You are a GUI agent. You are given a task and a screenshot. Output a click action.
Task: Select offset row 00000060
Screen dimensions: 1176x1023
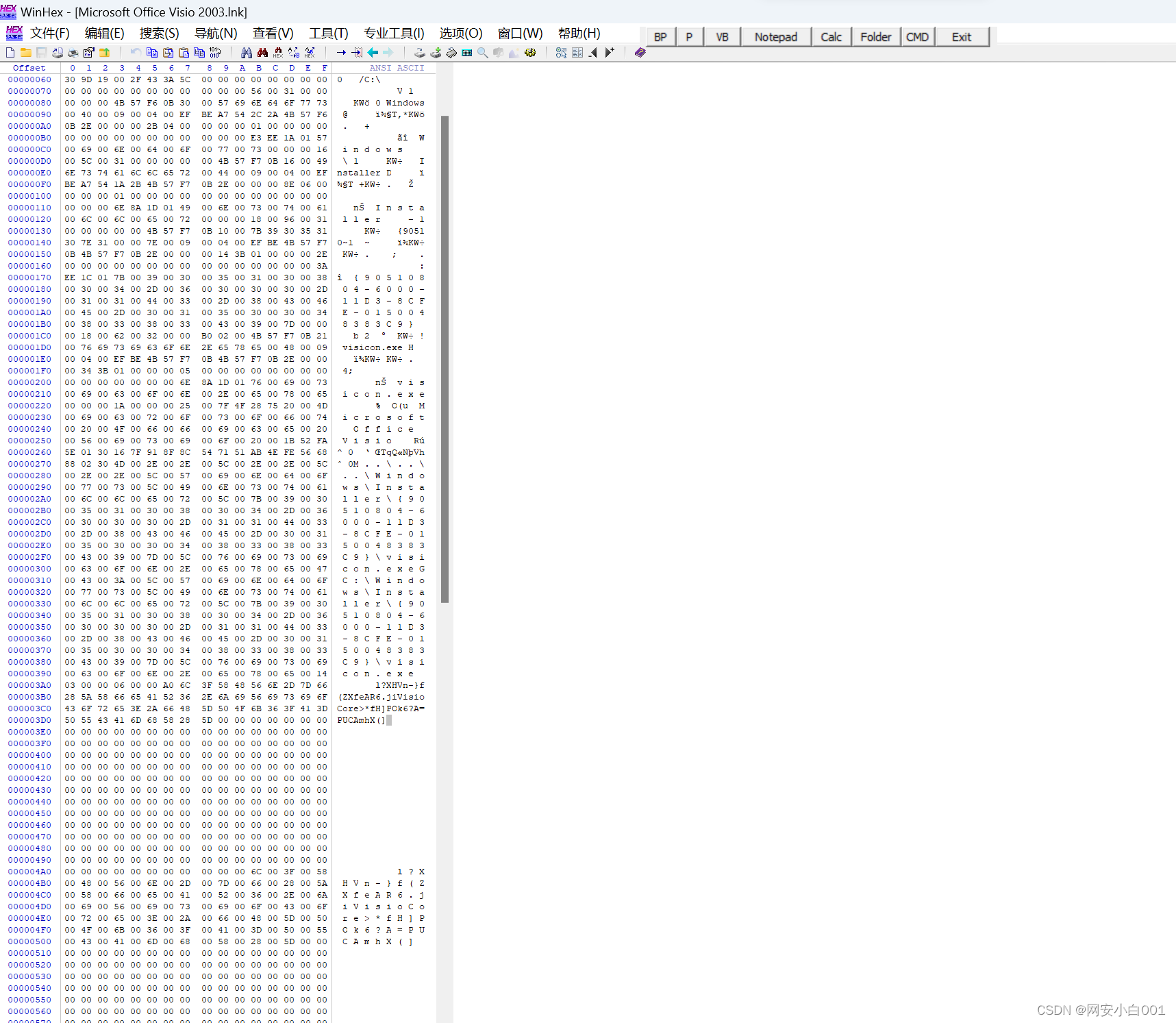pyautogui.click(x=29, y=79)
